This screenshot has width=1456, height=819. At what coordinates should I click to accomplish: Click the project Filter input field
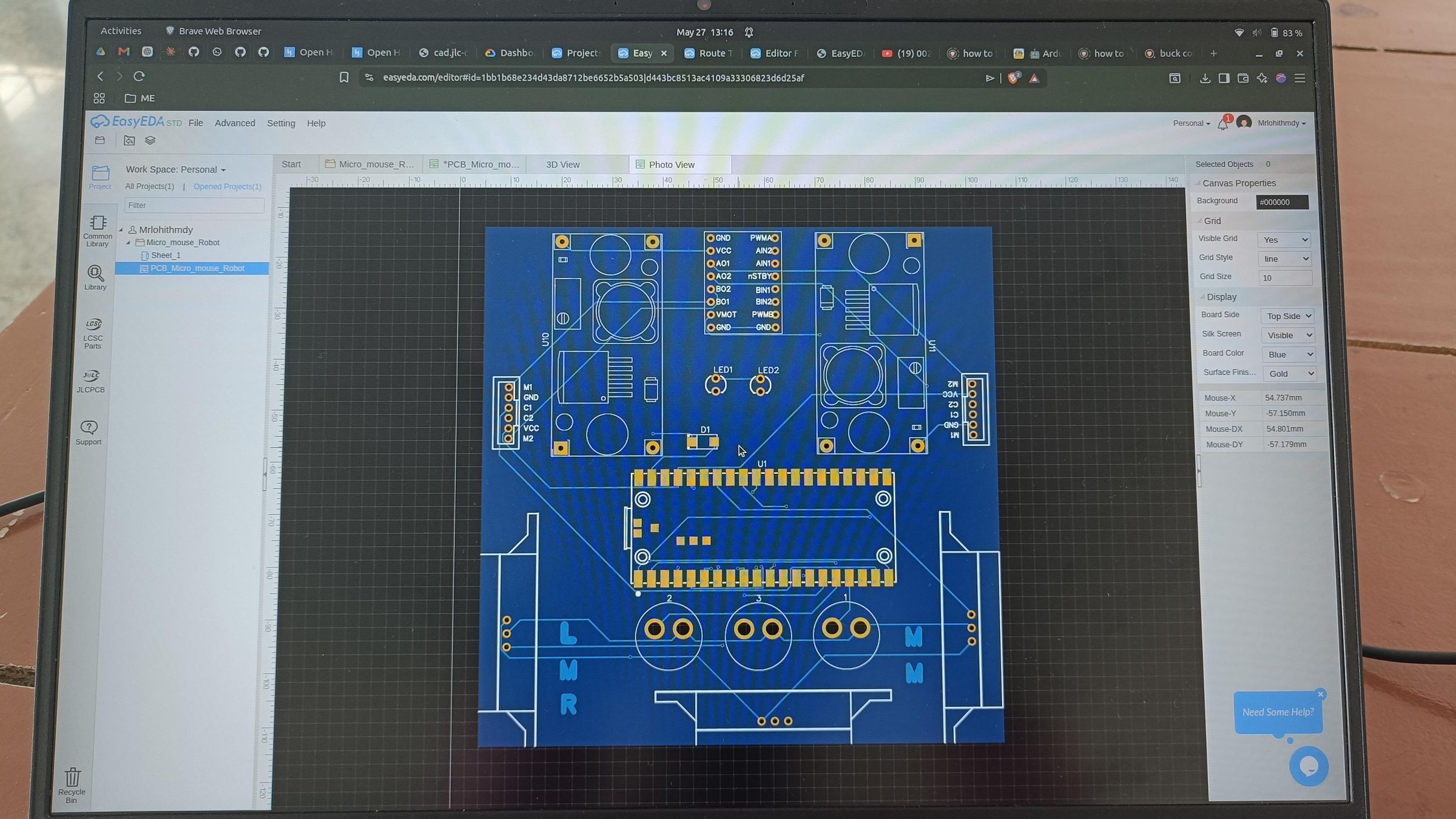point(194,205)
